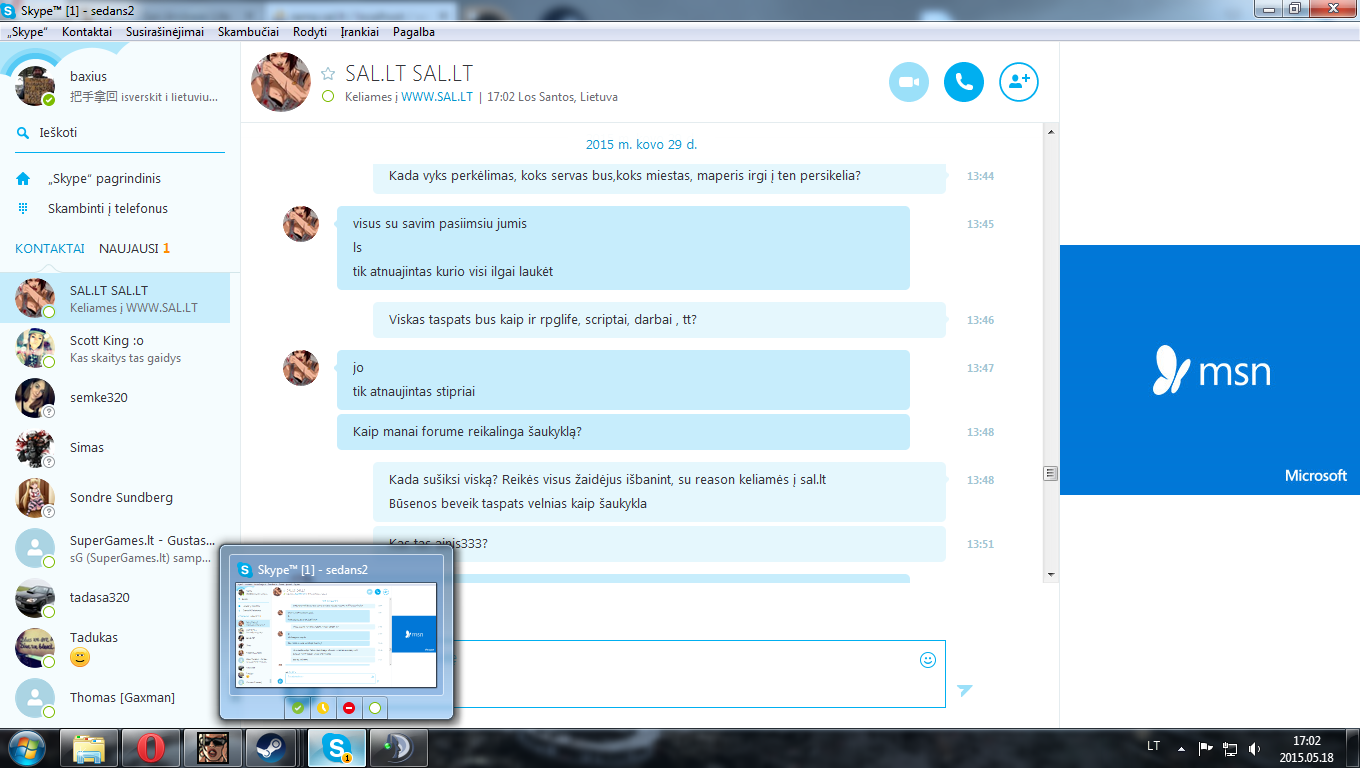The image size is (1360, 771).
Task: Open the Įrankiai menu
Action: pos(360,32)
